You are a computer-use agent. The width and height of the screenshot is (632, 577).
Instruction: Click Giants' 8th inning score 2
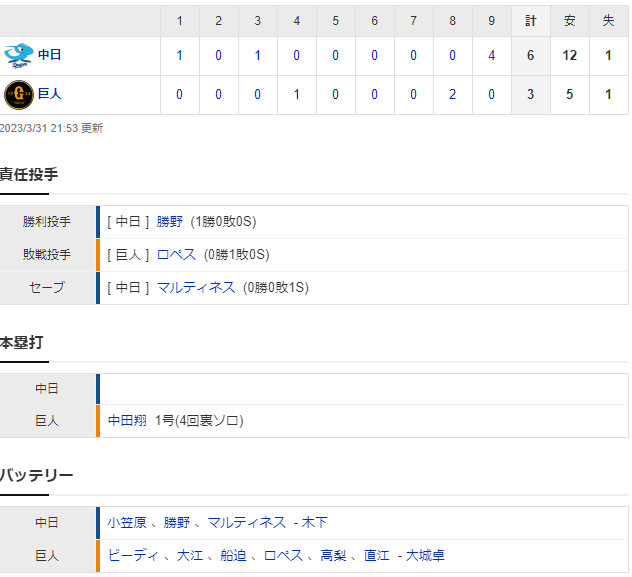point(453,95)
